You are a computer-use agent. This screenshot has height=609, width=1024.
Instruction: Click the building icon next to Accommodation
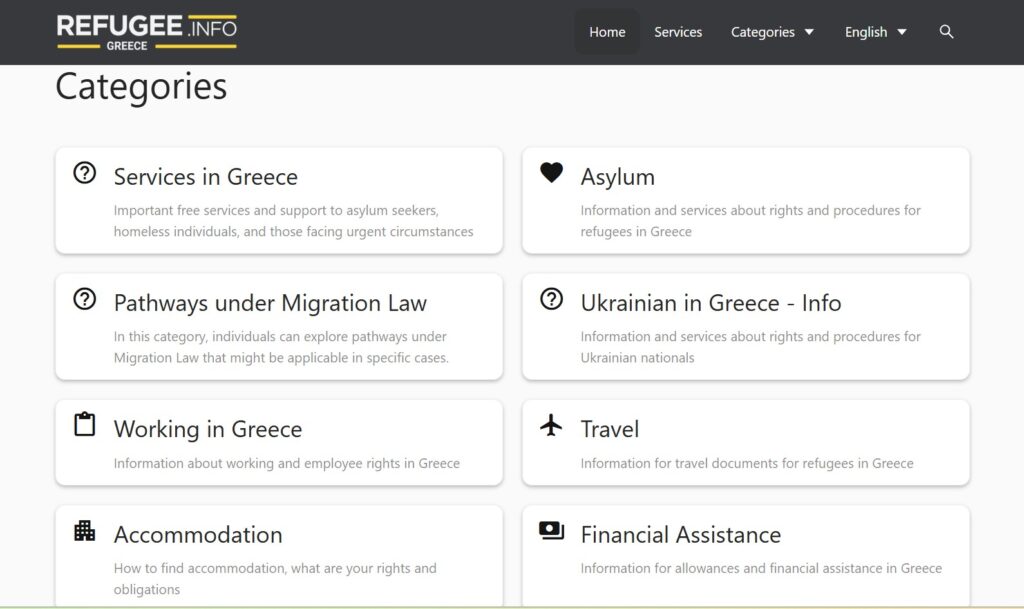tap(85, 531)
